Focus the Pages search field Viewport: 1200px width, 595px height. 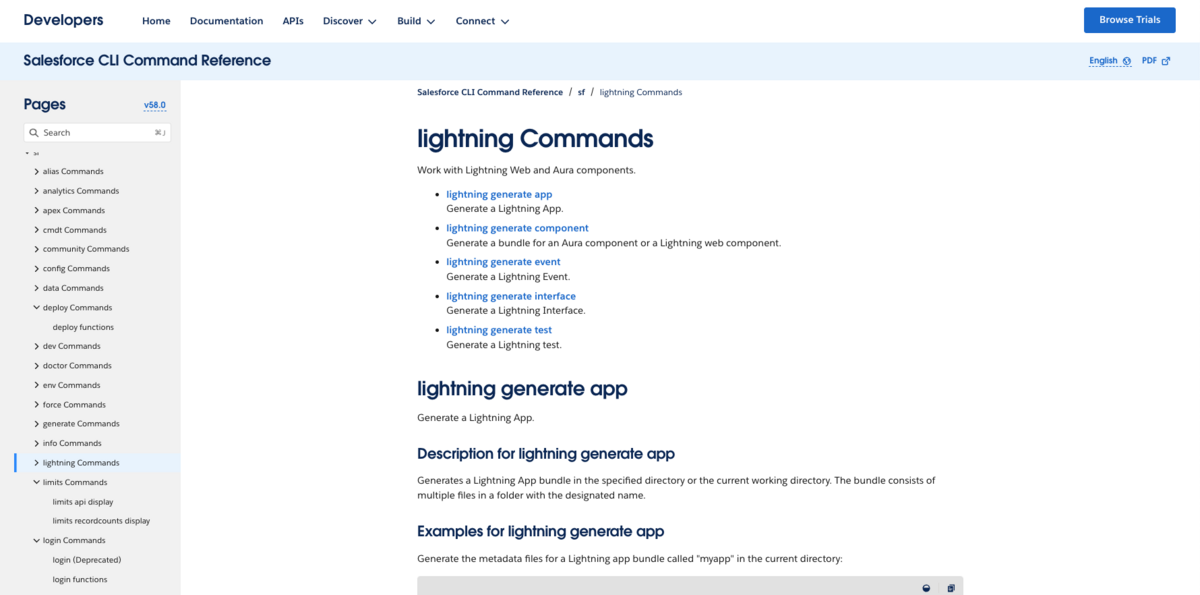(98, 132)
